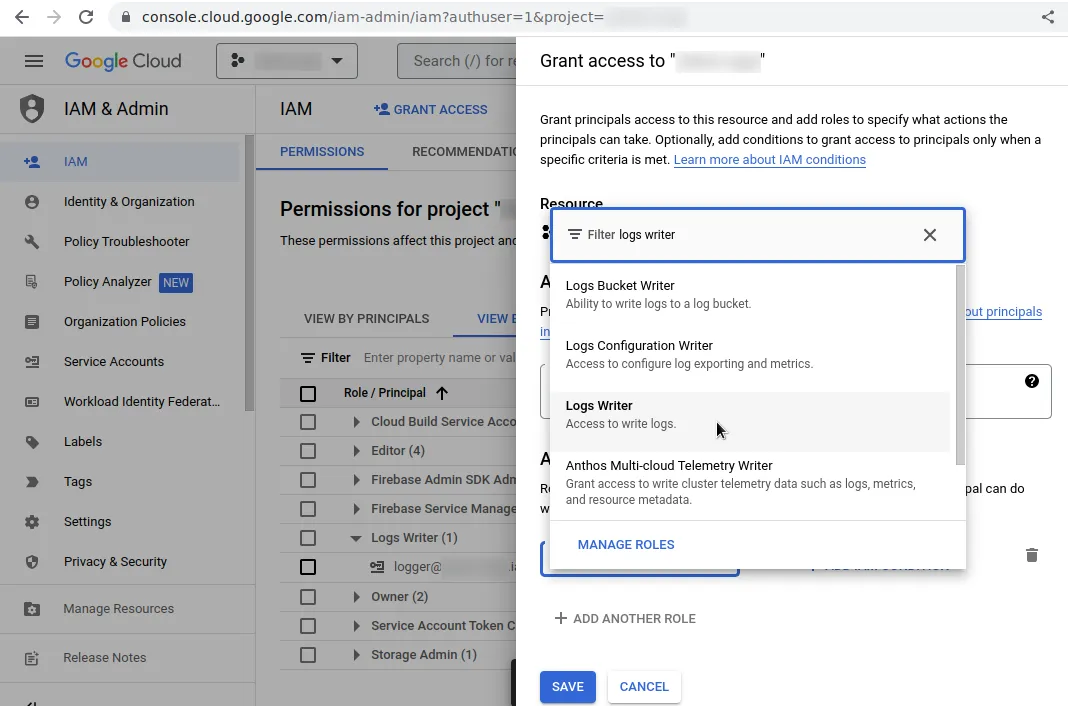Switch to the Permissions tab

(322, 152)
